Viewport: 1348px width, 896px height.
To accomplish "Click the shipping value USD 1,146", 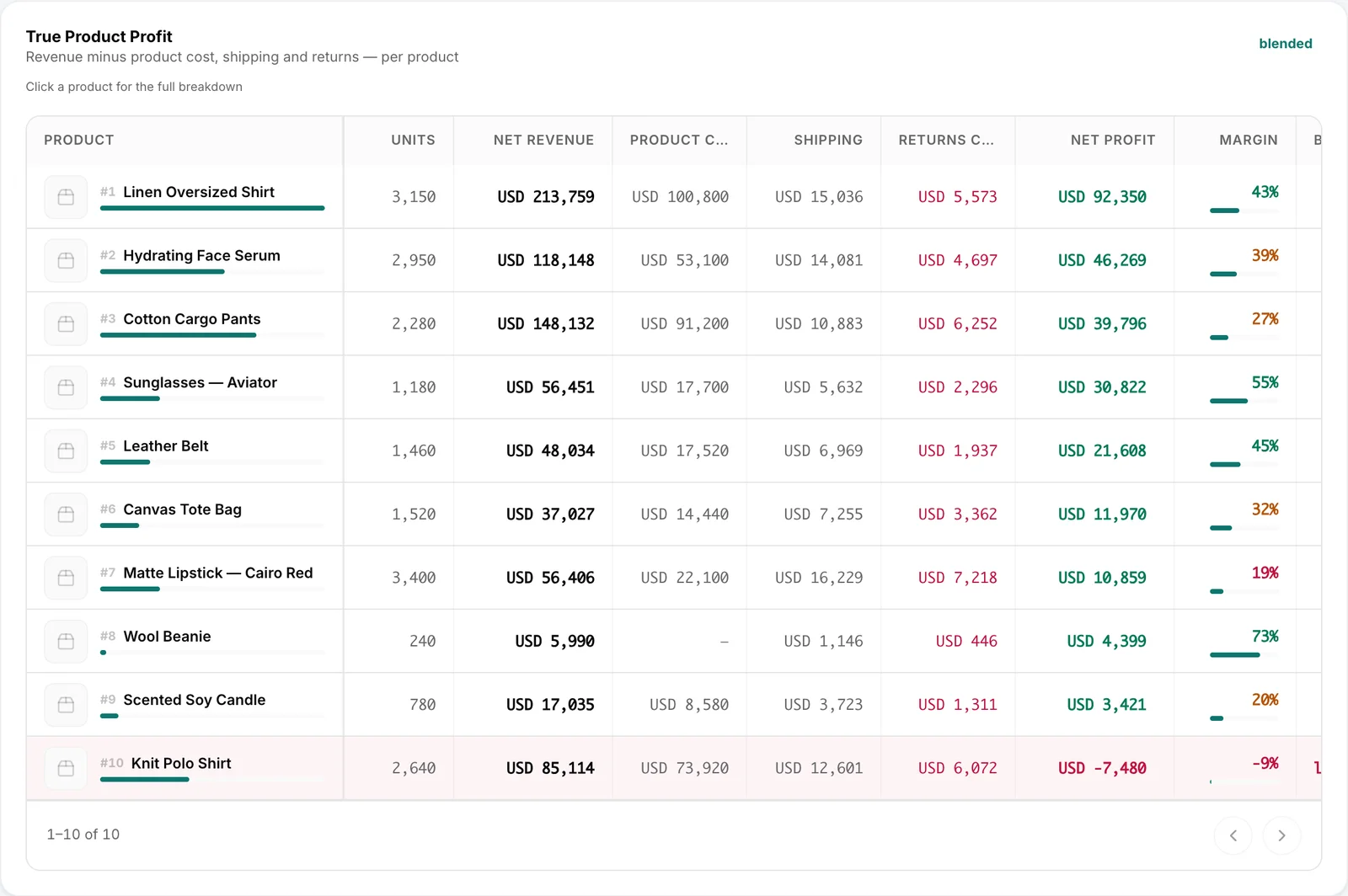I will click(823, 642).
